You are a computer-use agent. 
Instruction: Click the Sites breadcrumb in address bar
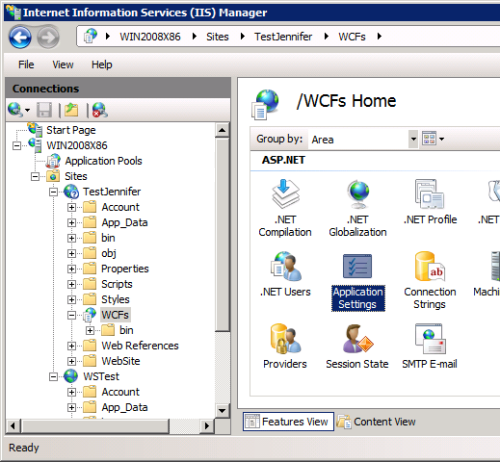tap(217, 37)
